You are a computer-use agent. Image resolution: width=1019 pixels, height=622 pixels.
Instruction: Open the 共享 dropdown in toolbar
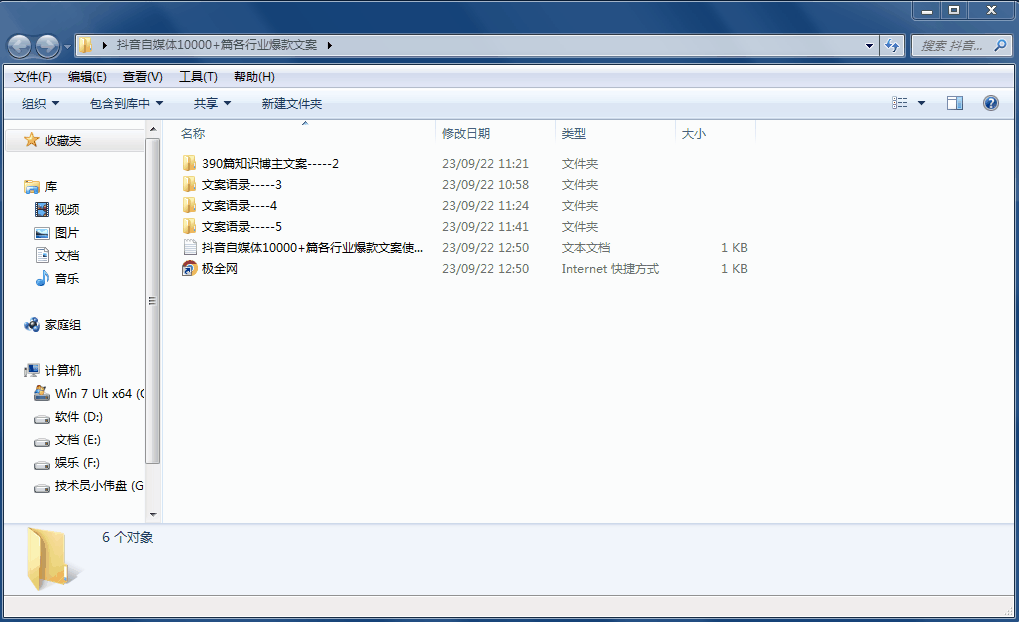tap(212, 104)
